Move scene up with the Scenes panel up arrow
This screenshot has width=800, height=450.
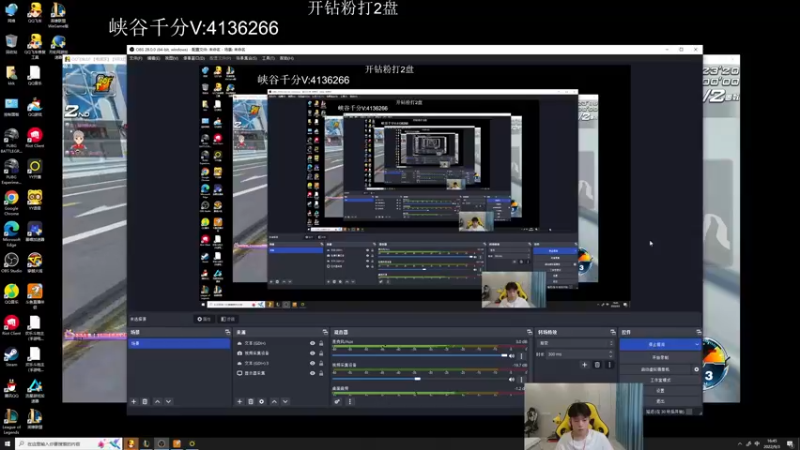[157, 402]
